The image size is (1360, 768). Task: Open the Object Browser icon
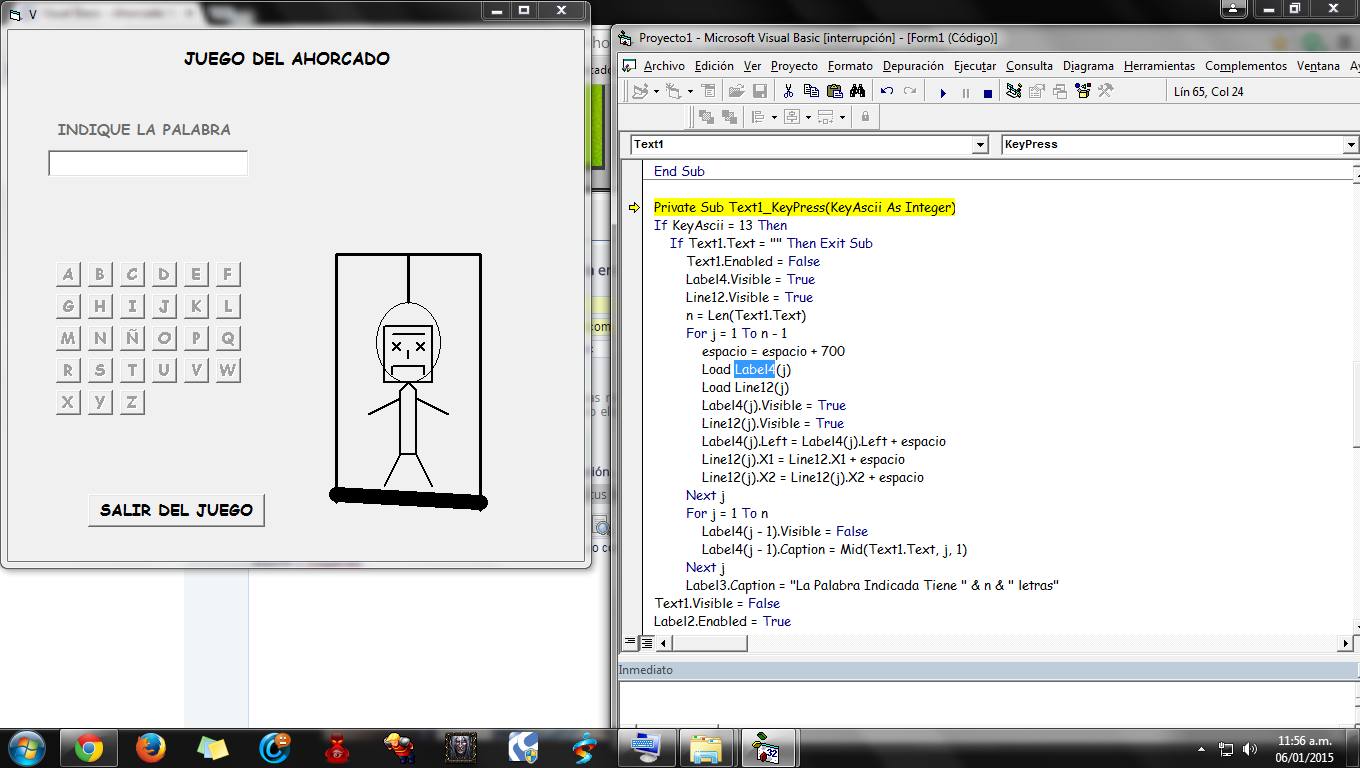click(1083, 91)
